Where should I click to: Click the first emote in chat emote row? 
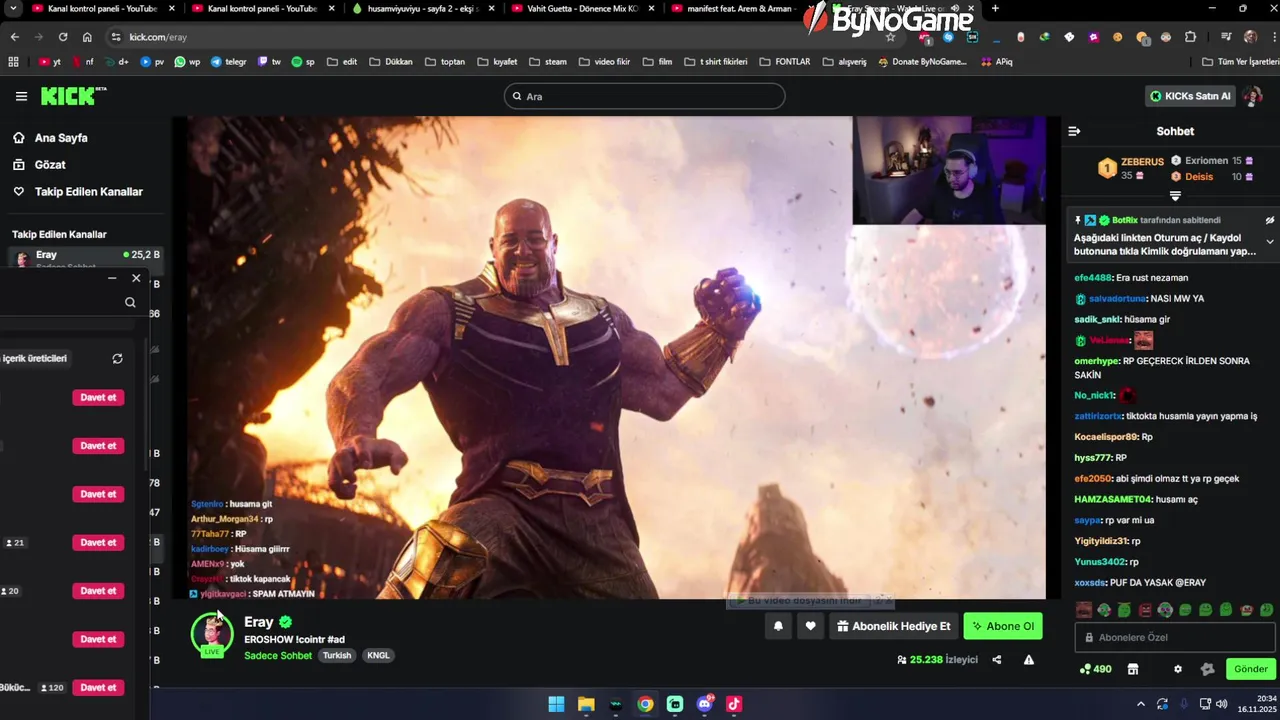point(1084,610)
